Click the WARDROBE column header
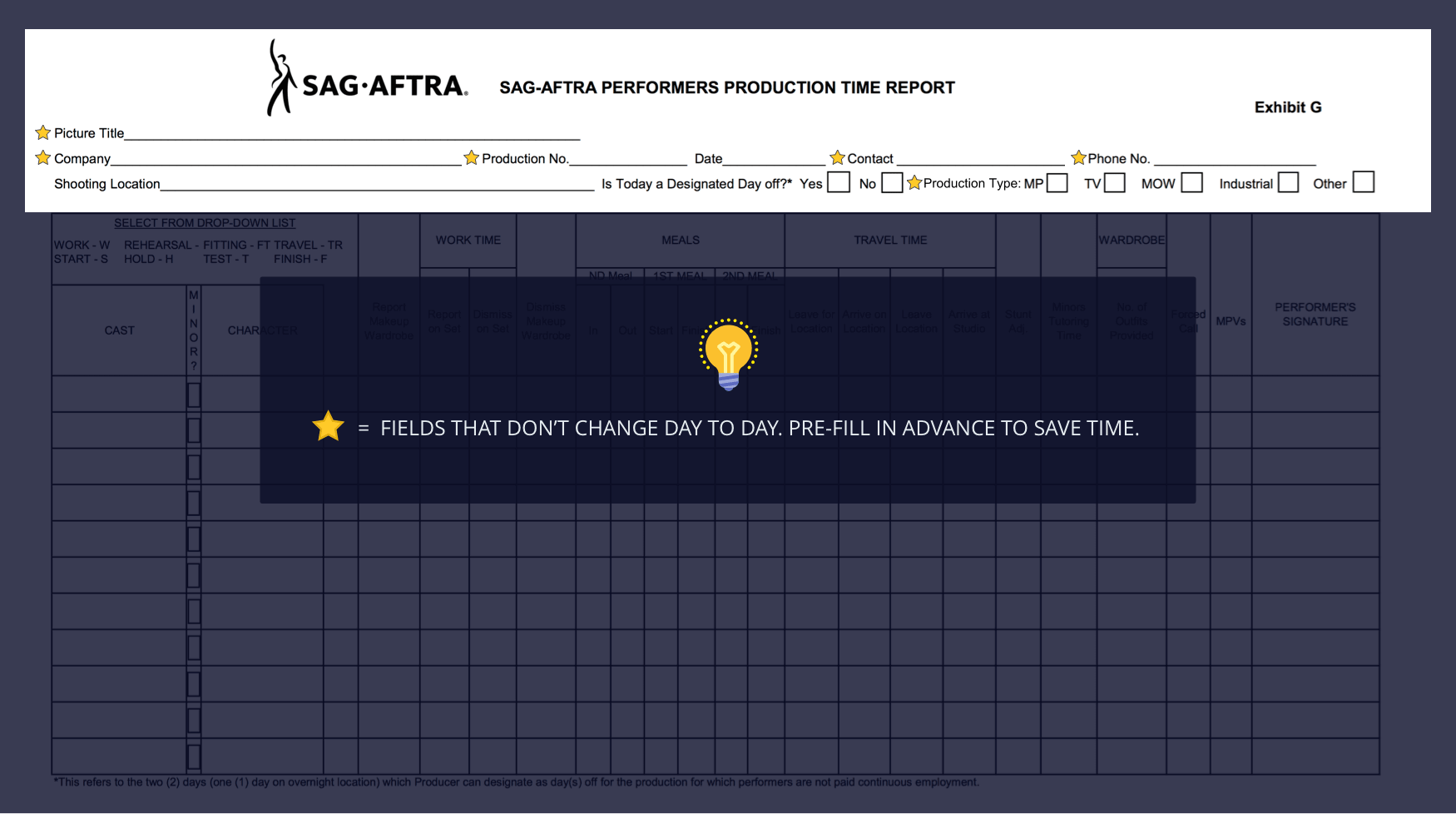Screen dimensions: 1456x814 (x=1132, y=240)
